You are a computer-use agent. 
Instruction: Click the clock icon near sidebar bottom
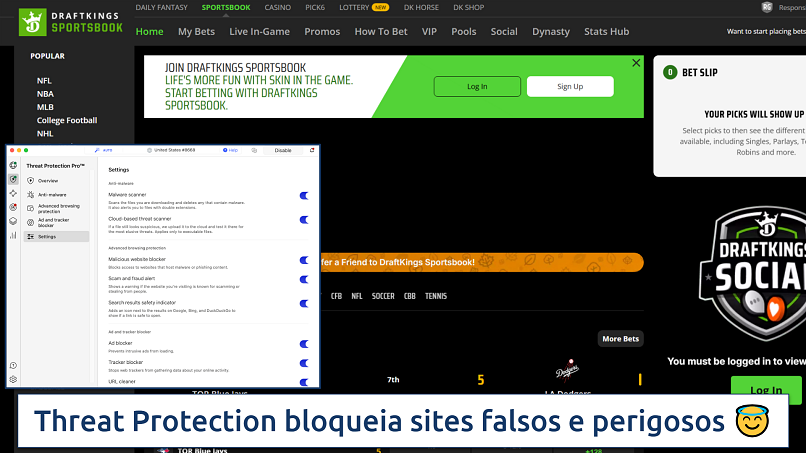point(13,365)
